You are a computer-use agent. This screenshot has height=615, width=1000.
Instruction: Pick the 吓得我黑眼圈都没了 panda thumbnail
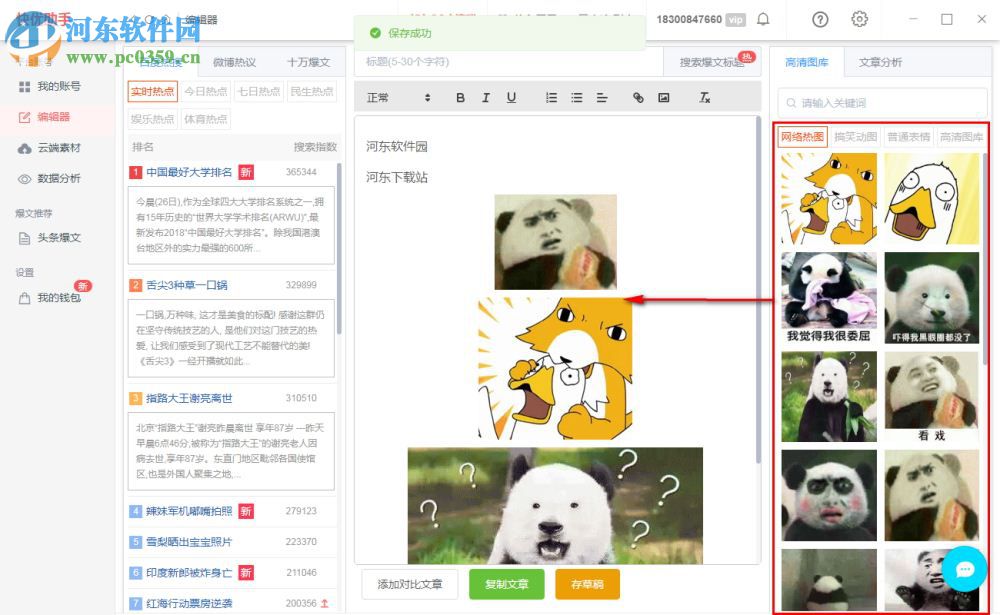[931, 298]
